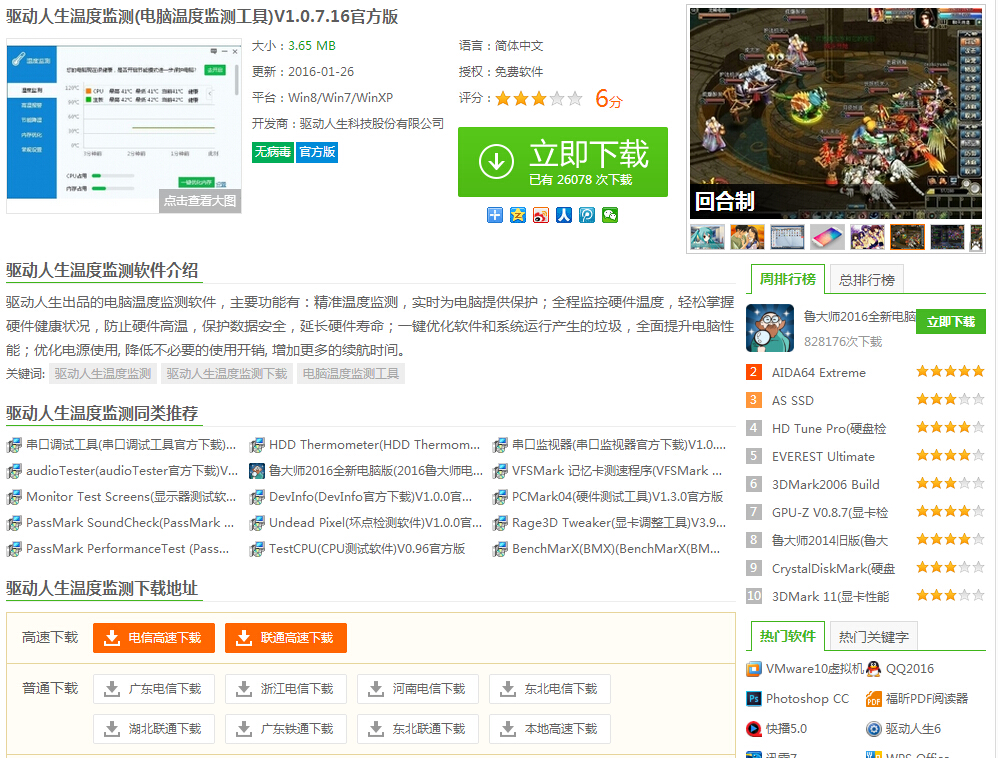The width and height of the screenshot is (998, 758).
Task: Click the icon beside Undead Pixel link
Action: click(257, 523)
